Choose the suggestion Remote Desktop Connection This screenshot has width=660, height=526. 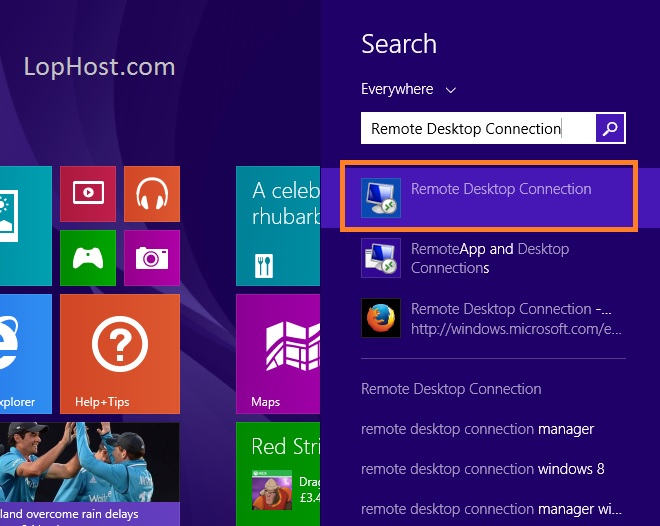[451, 389]
